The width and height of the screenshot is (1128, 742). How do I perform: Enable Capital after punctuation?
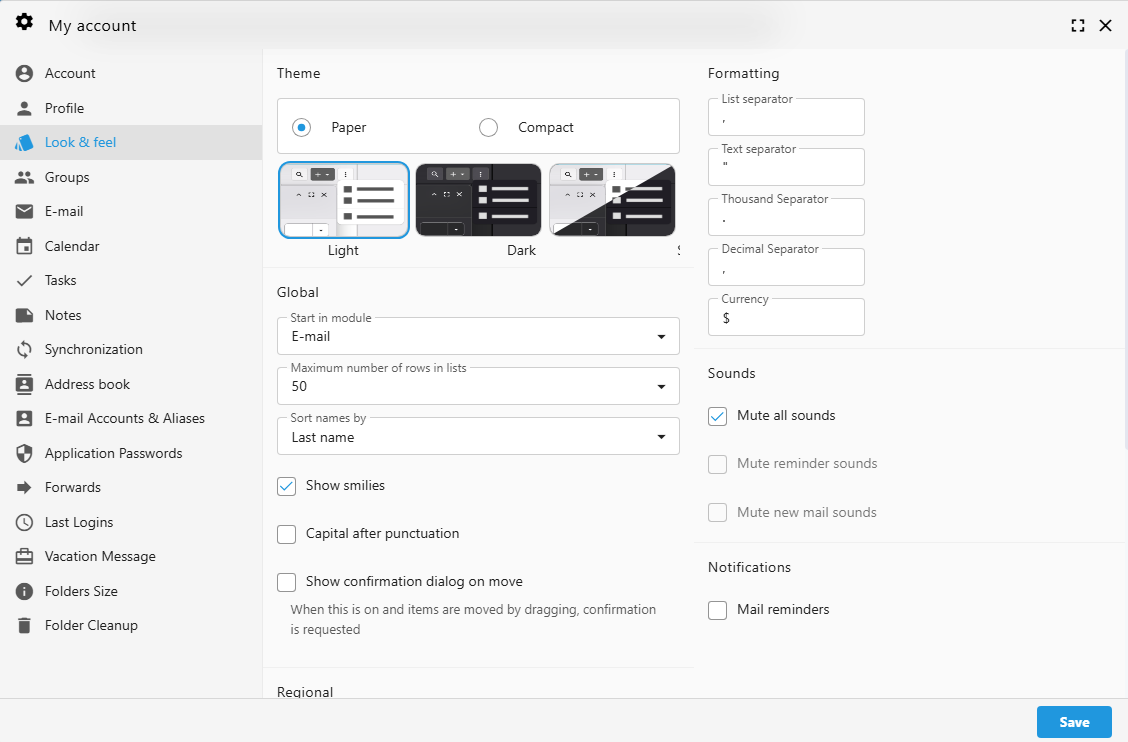pyautogui.click(x=286, y=534)
